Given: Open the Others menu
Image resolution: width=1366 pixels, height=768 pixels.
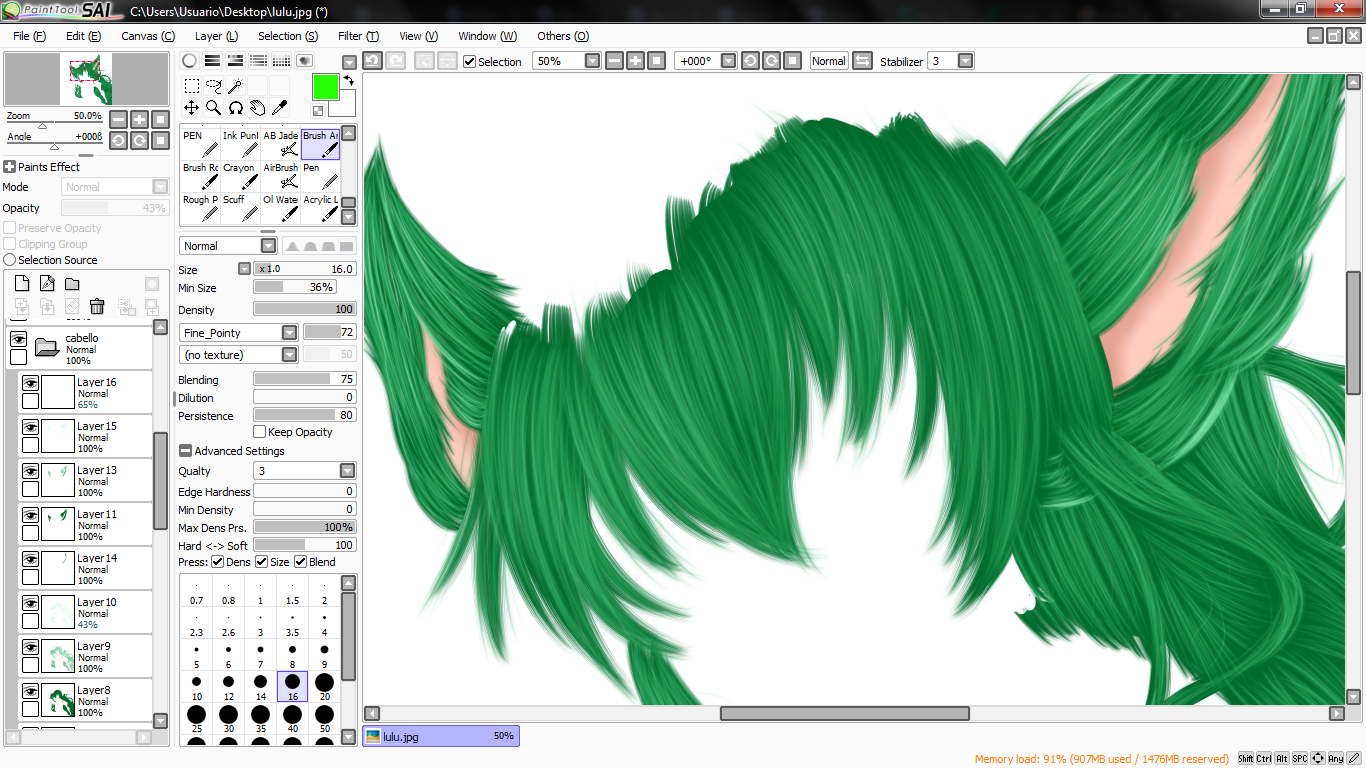Looking at the screenshot, I should (563, 36).
